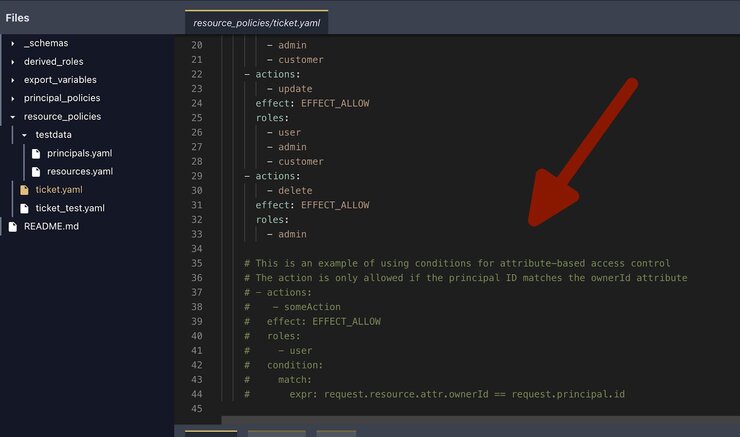Screen dimensions: 740x437
Task: Click the Files panel heading
Action: (x=17, y=18)
